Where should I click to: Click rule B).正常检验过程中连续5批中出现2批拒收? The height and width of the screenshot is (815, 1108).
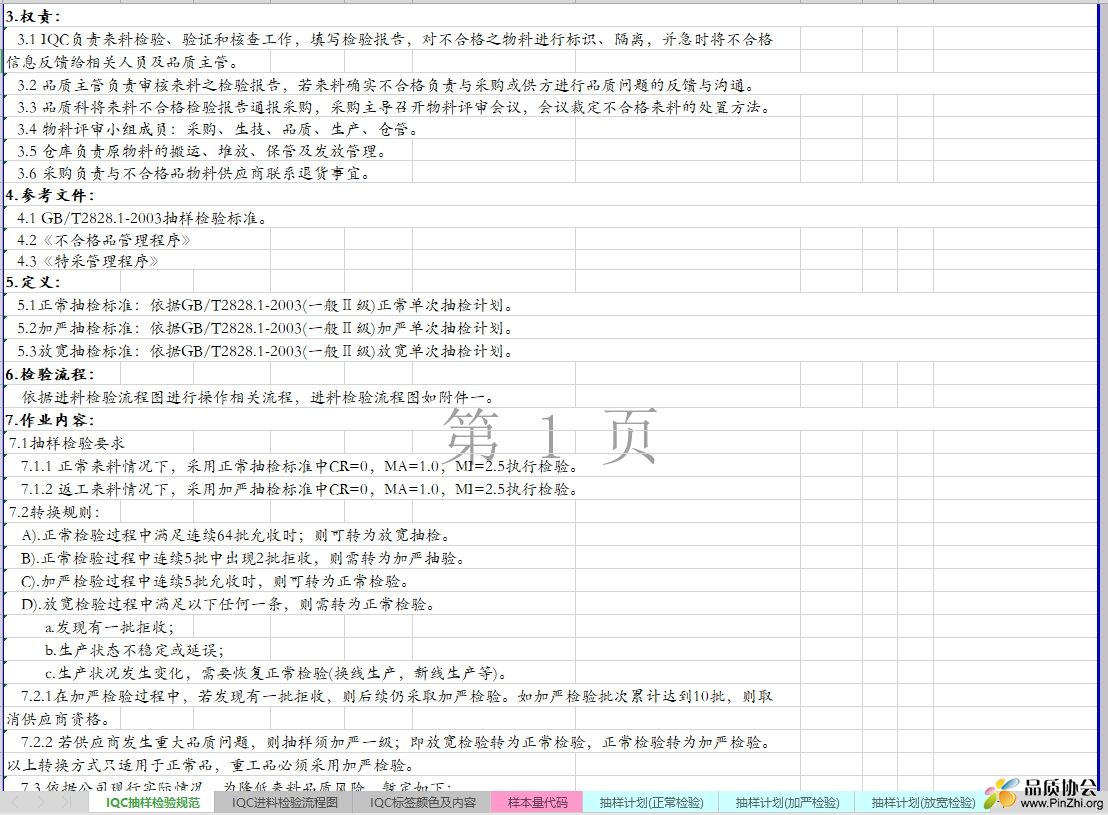click(244, 558)
